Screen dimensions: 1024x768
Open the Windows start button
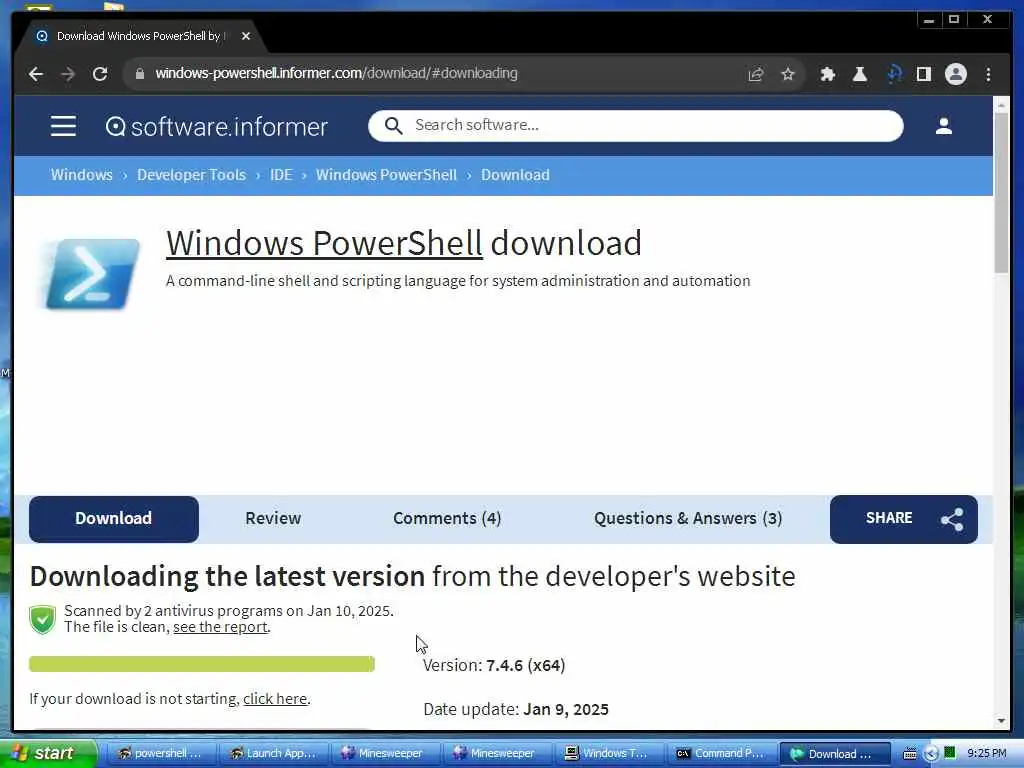(x=47, y=754)
